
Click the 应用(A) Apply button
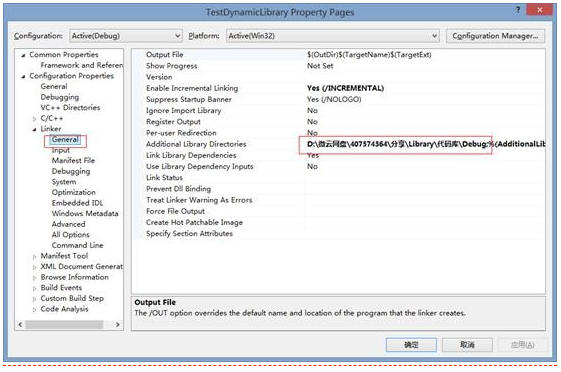(522, 345)
